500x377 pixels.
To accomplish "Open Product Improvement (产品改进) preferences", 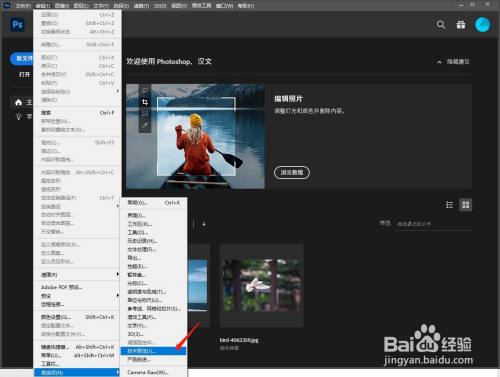I will (153, 360).
